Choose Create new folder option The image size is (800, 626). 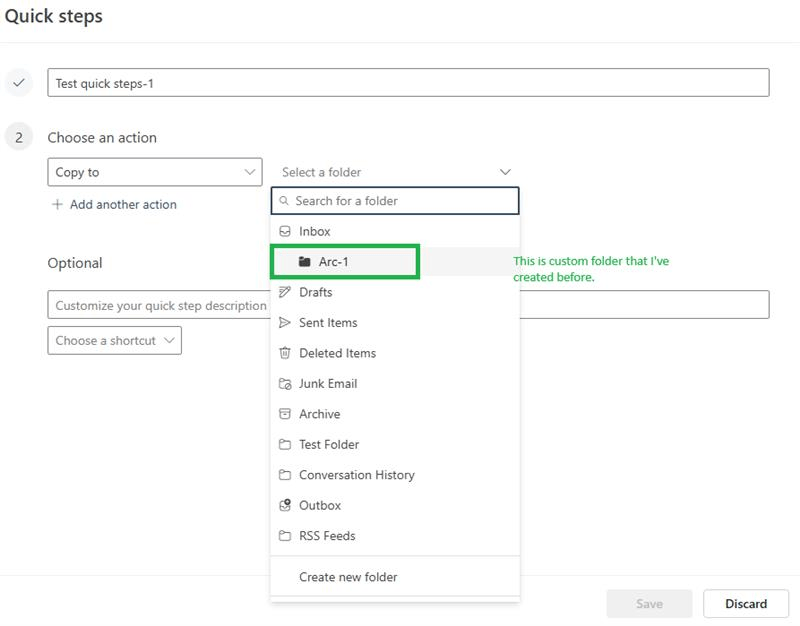[x=348, y=577]
